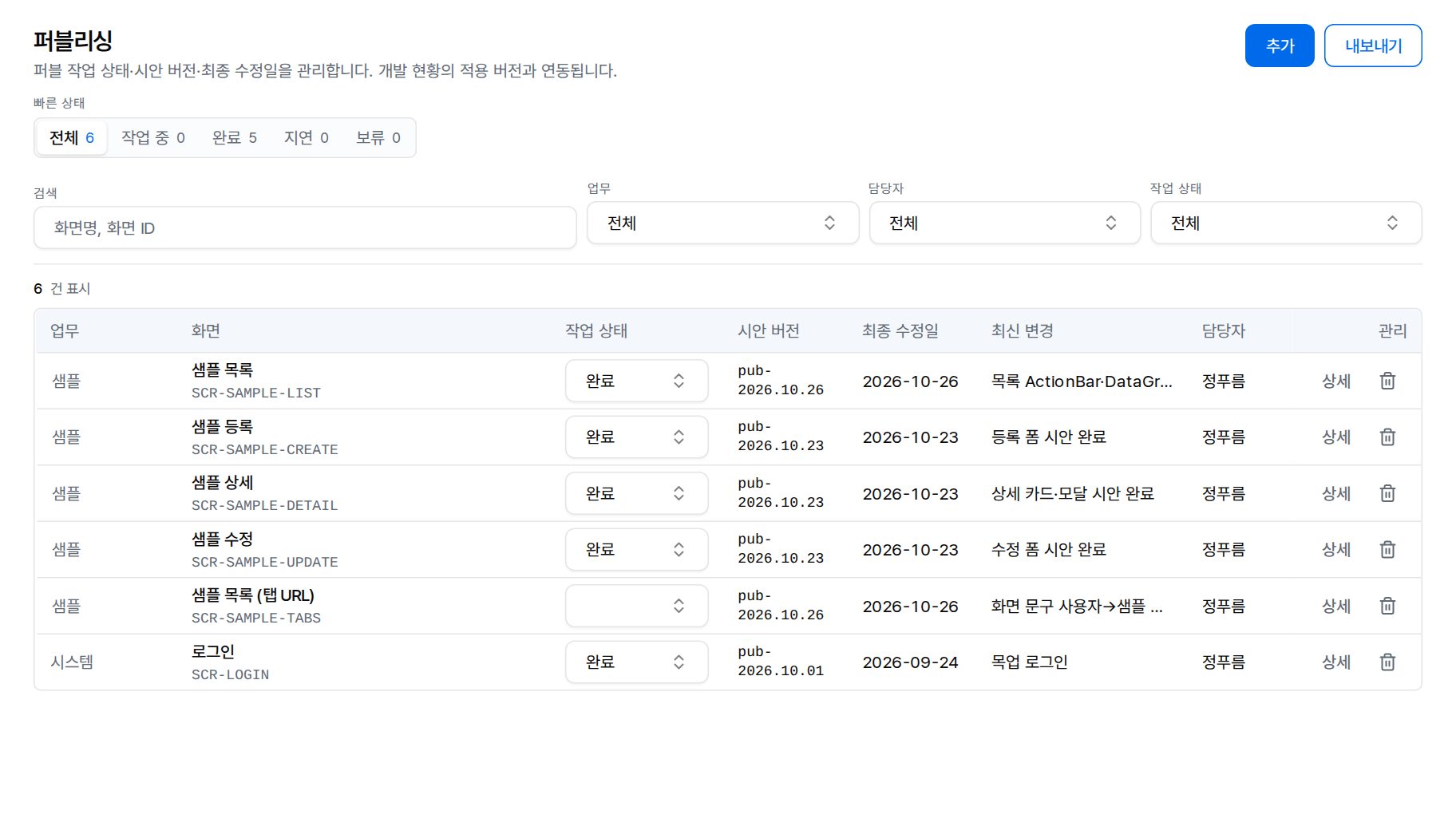Focus the 화면명, 화면 ID search field
1456x838 pixels.
305,227
